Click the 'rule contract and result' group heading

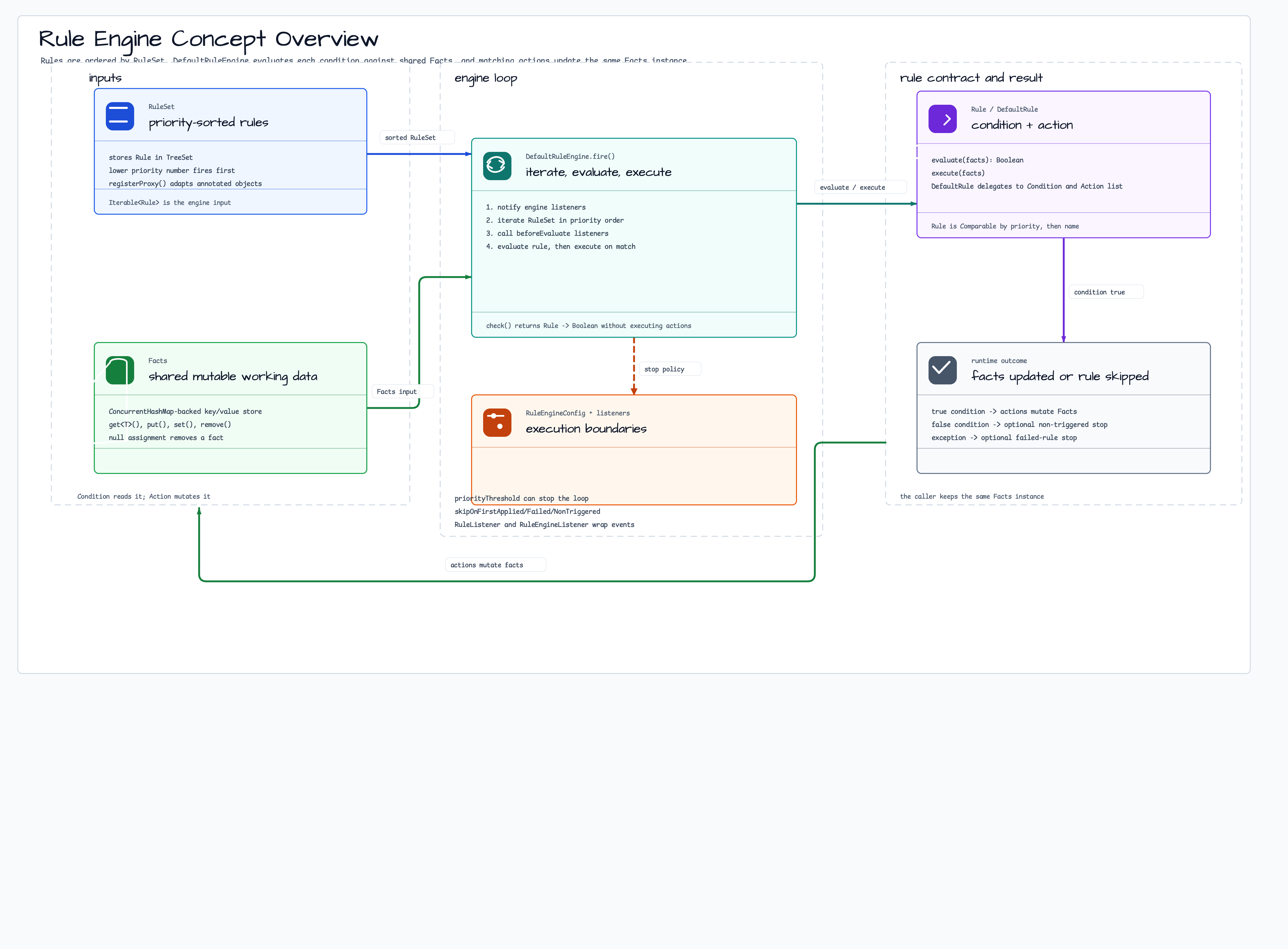(971, 78)
